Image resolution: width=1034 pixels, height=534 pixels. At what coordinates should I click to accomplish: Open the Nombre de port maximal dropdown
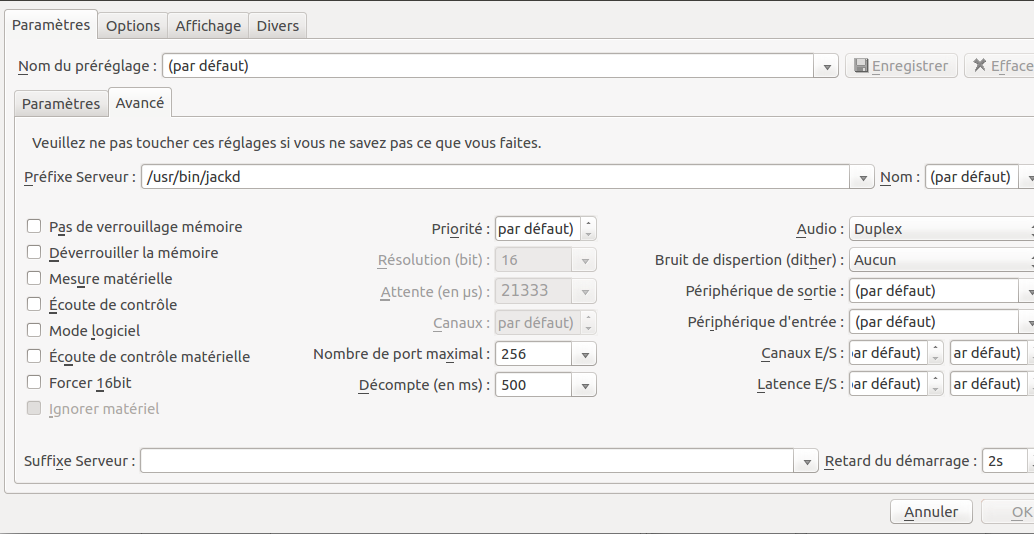pyautogui.click(x=585, y=354)
